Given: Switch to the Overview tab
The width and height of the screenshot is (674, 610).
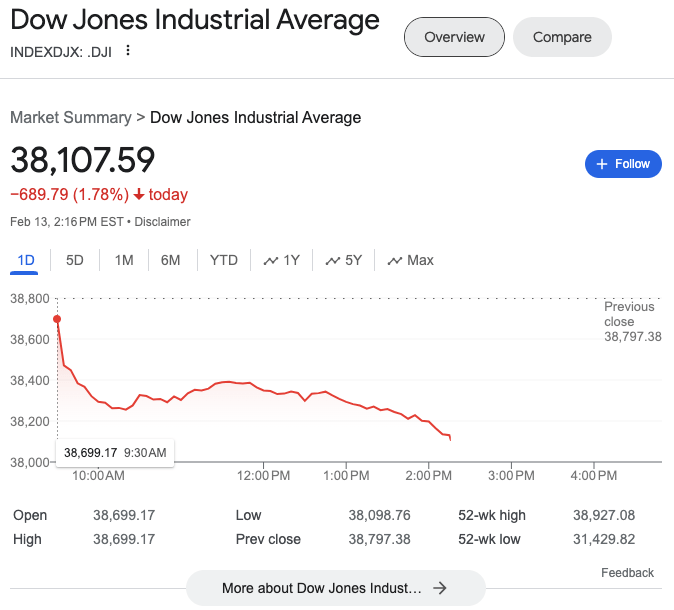Looking at the screenshot, I should (x=454, y=37).
